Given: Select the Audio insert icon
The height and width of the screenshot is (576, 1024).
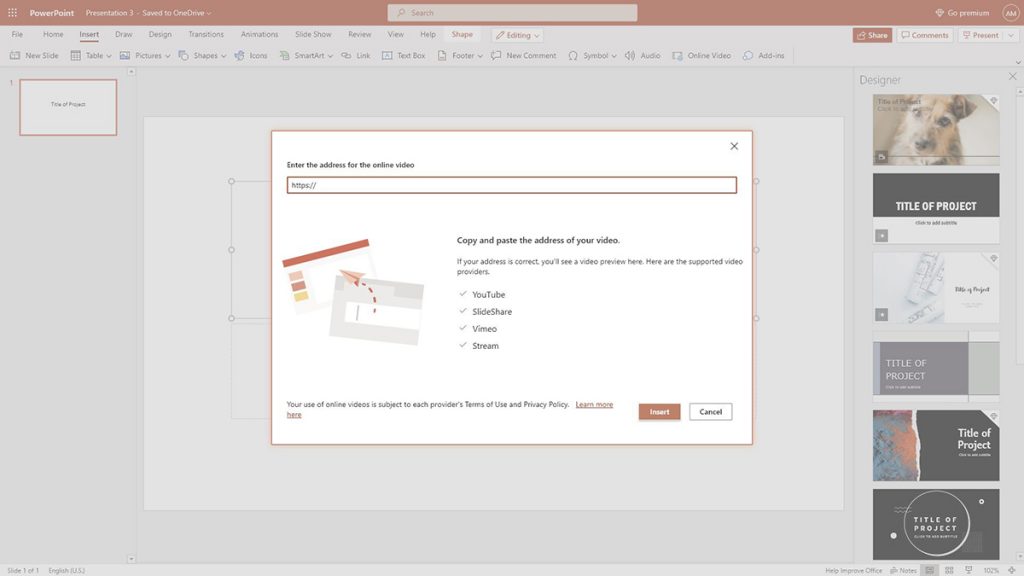Looking at the screenshot, I should coord(644,55).
